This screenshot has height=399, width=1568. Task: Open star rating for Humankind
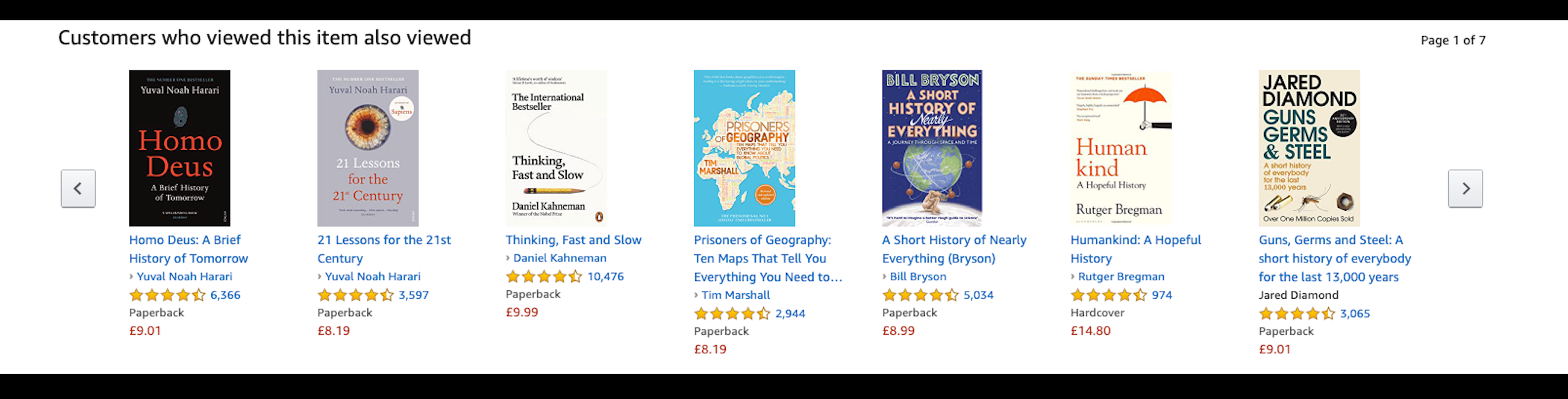point(1109,296)
